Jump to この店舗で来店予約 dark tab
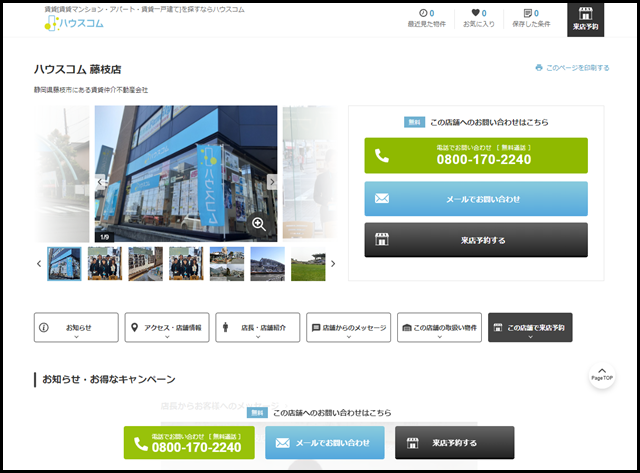This screenshot has height=473, width=640. 530,327
